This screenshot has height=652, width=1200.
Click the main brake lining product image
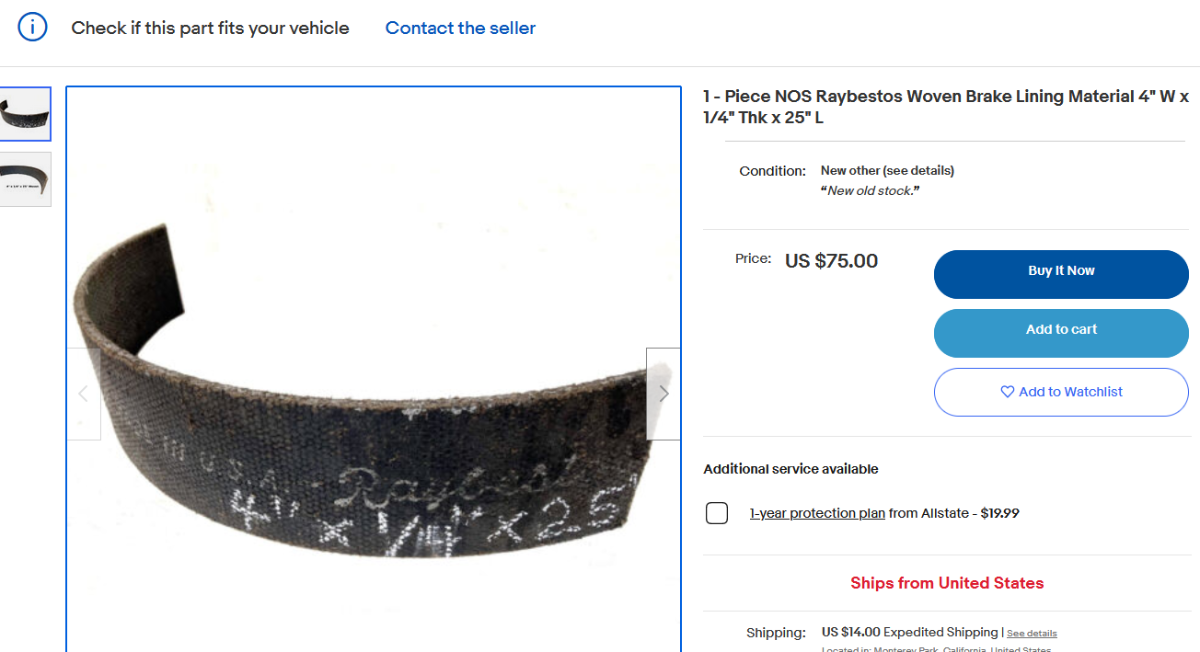(x=374, y=369)
